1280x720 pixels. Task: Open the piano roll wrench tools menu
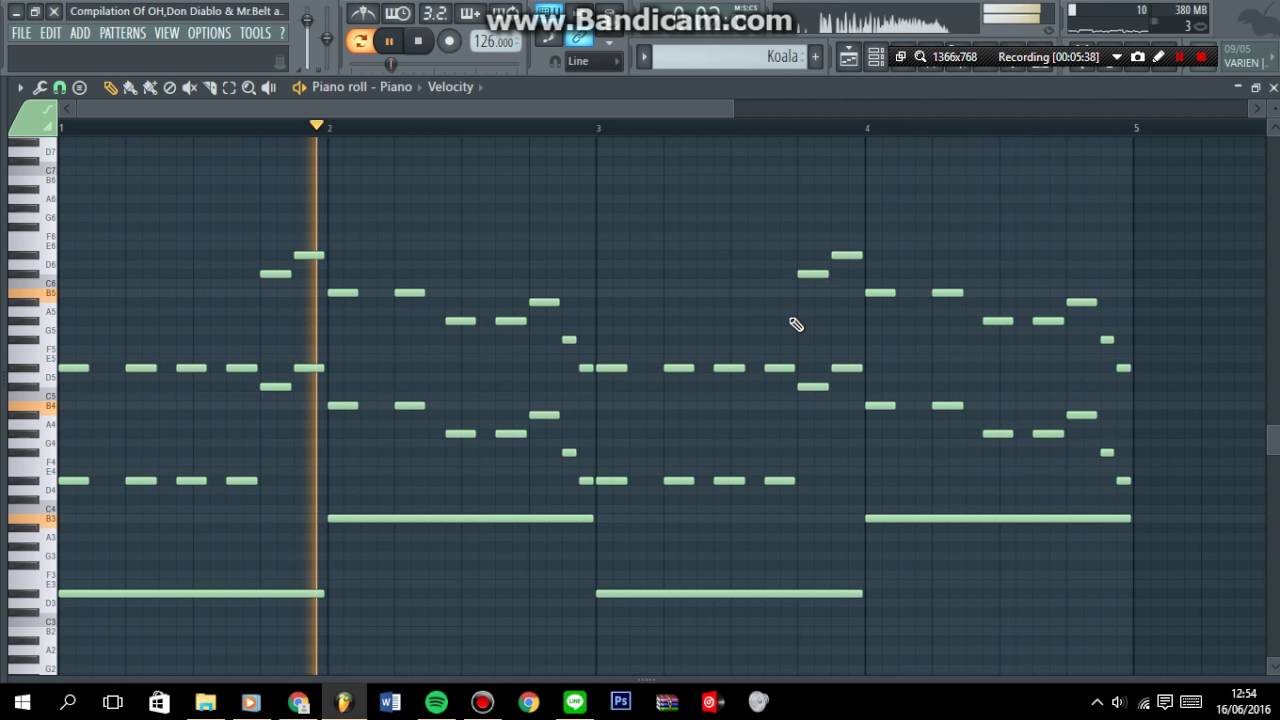(x=40, y=88)
